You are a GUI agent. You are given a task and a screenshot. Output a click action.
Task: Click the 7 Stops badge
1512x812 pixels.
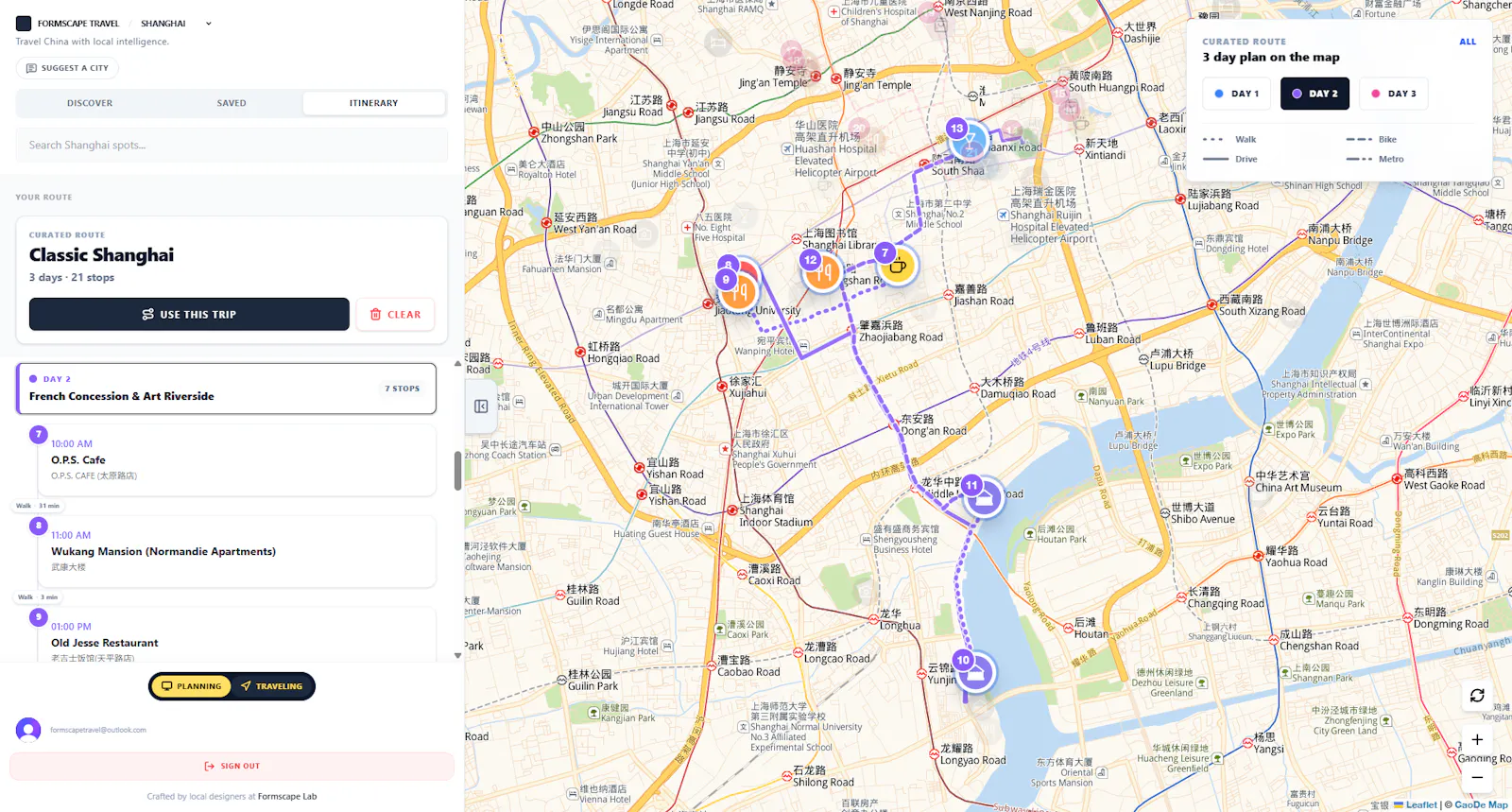[x=403, y=389]
